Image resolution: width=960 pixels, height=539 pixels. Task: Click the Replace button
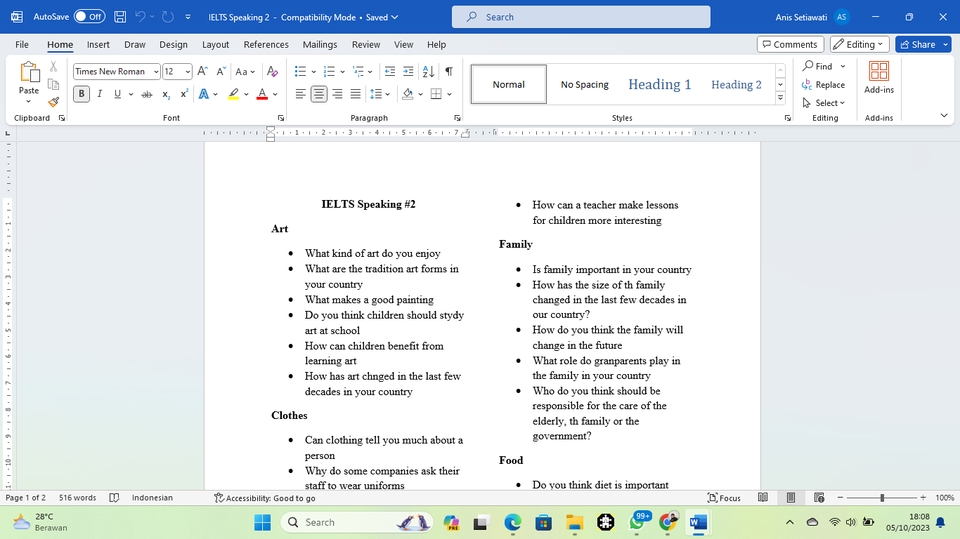tap(823, 85)
